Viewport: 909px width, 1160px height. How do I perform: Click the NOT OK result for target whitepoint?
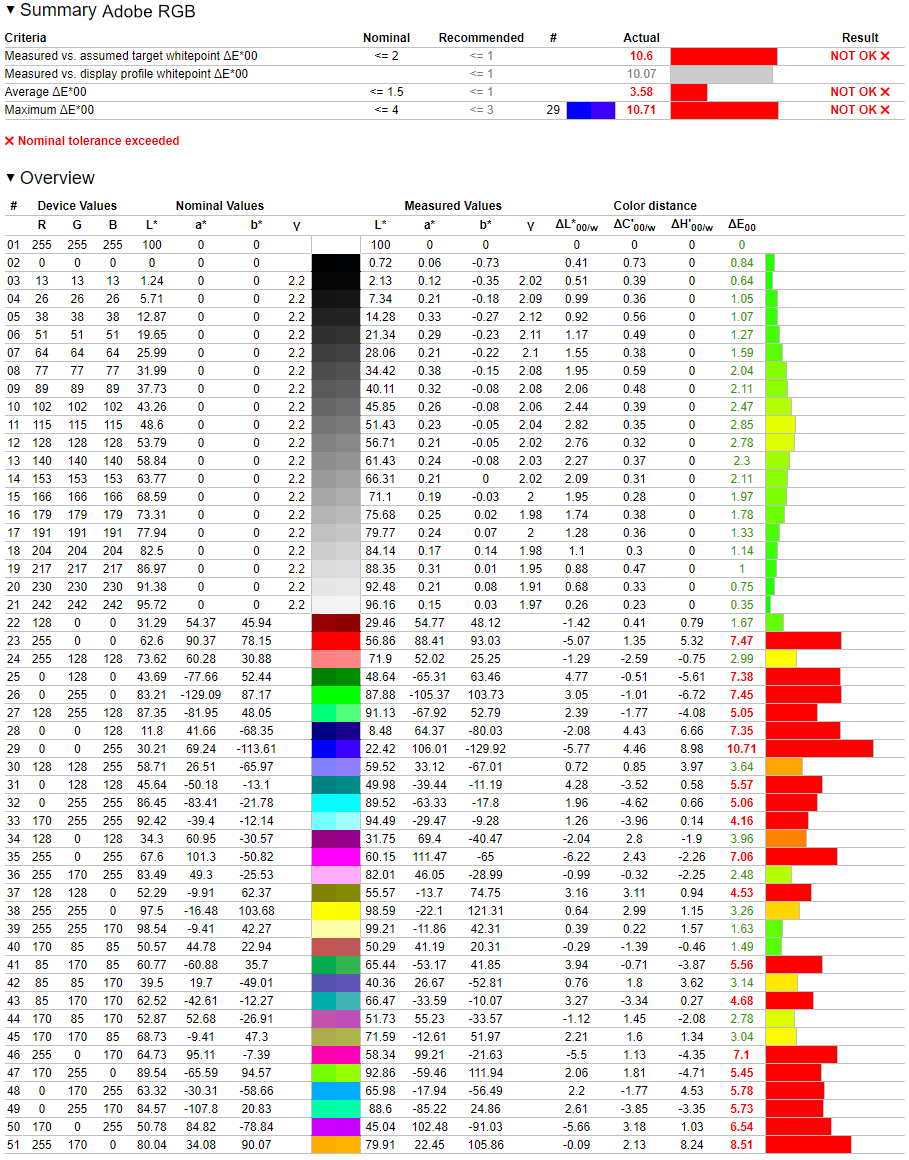[x=859, y=55]
